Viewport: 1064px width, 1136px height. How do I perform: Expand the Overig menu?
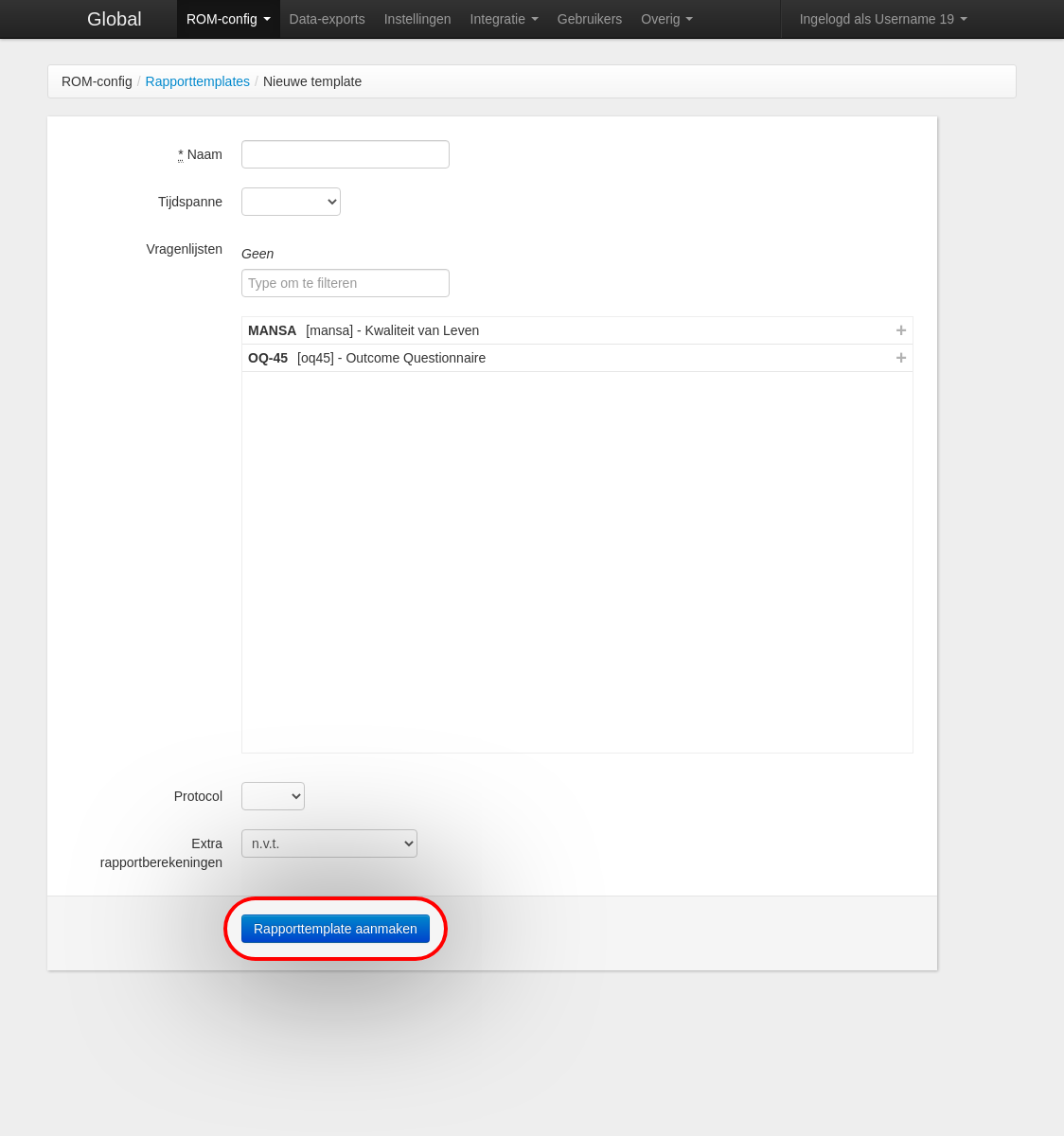(666, 19)
